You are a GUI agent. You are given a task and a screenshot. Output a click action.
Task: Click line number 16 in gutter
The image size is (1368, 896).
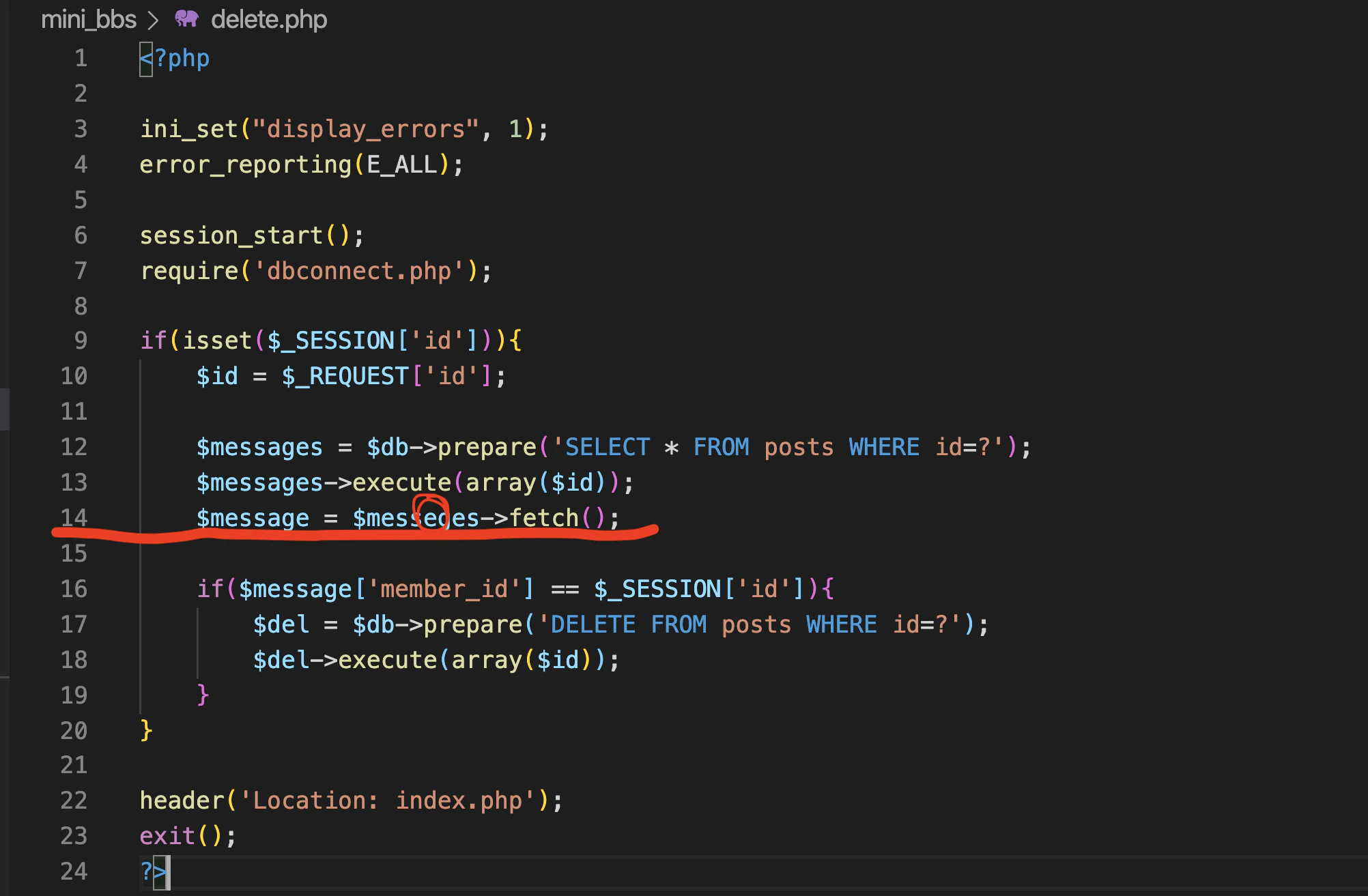tap(74, 588)
